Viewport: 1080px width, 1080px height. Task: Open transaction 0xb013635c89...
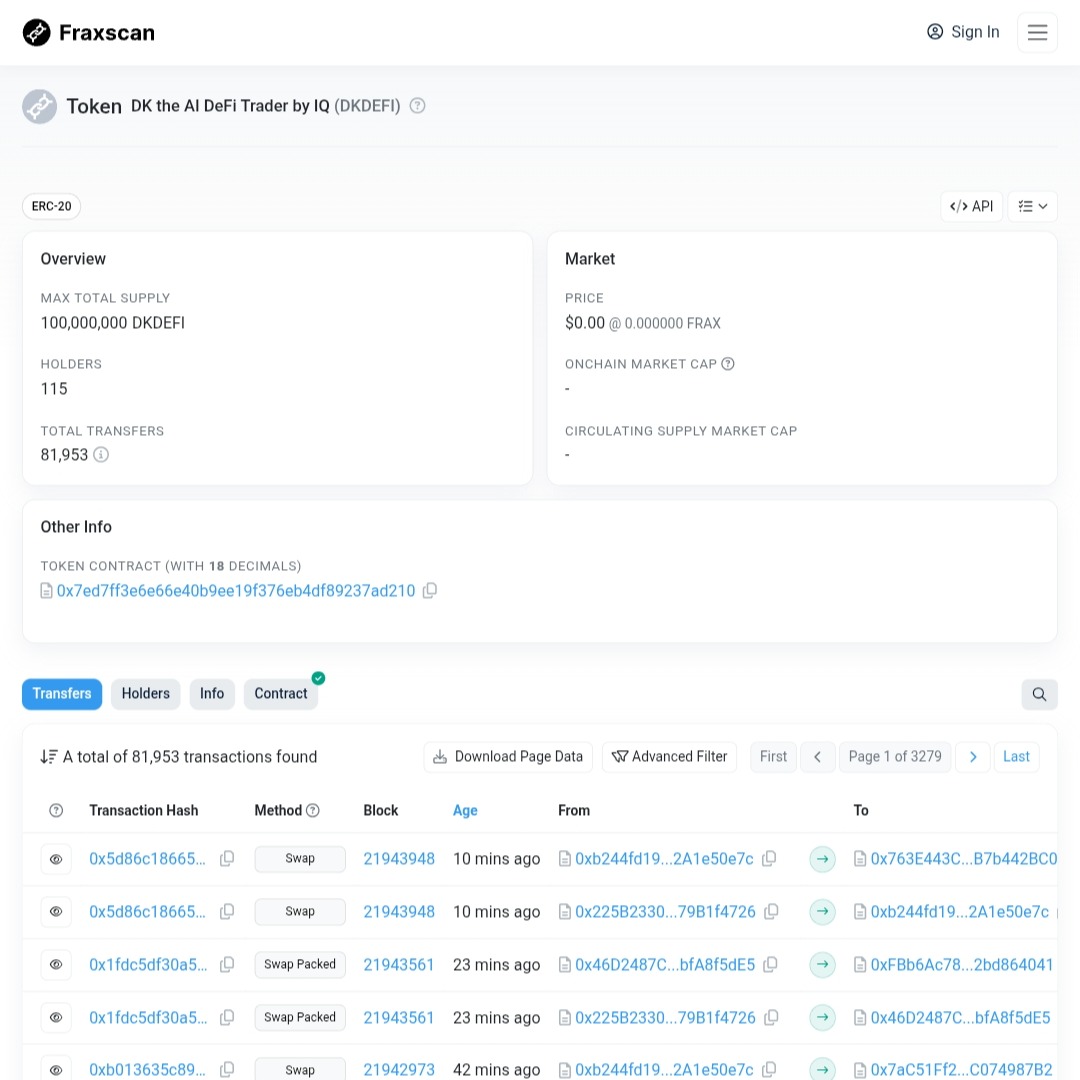coord(147,1070)
